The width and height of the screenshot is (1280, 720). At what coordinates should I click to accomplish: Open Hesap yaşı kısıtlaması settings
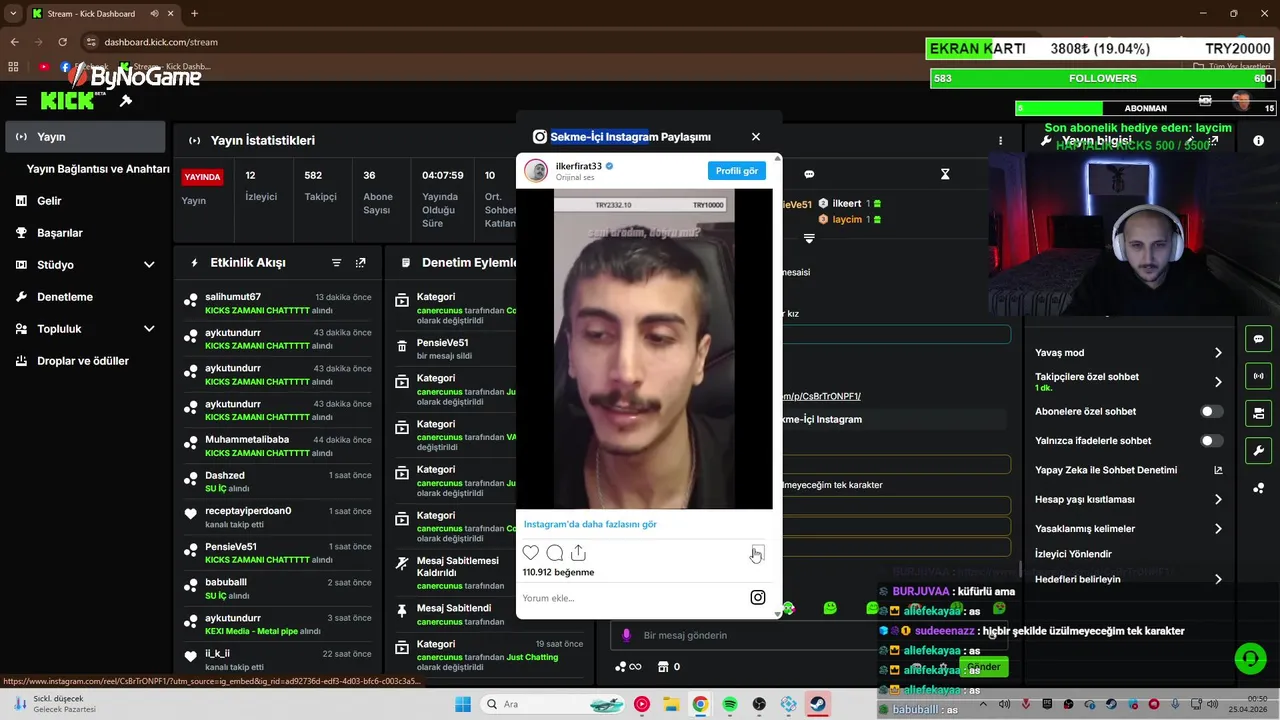pyautogui.click(x=1129, y=499)
